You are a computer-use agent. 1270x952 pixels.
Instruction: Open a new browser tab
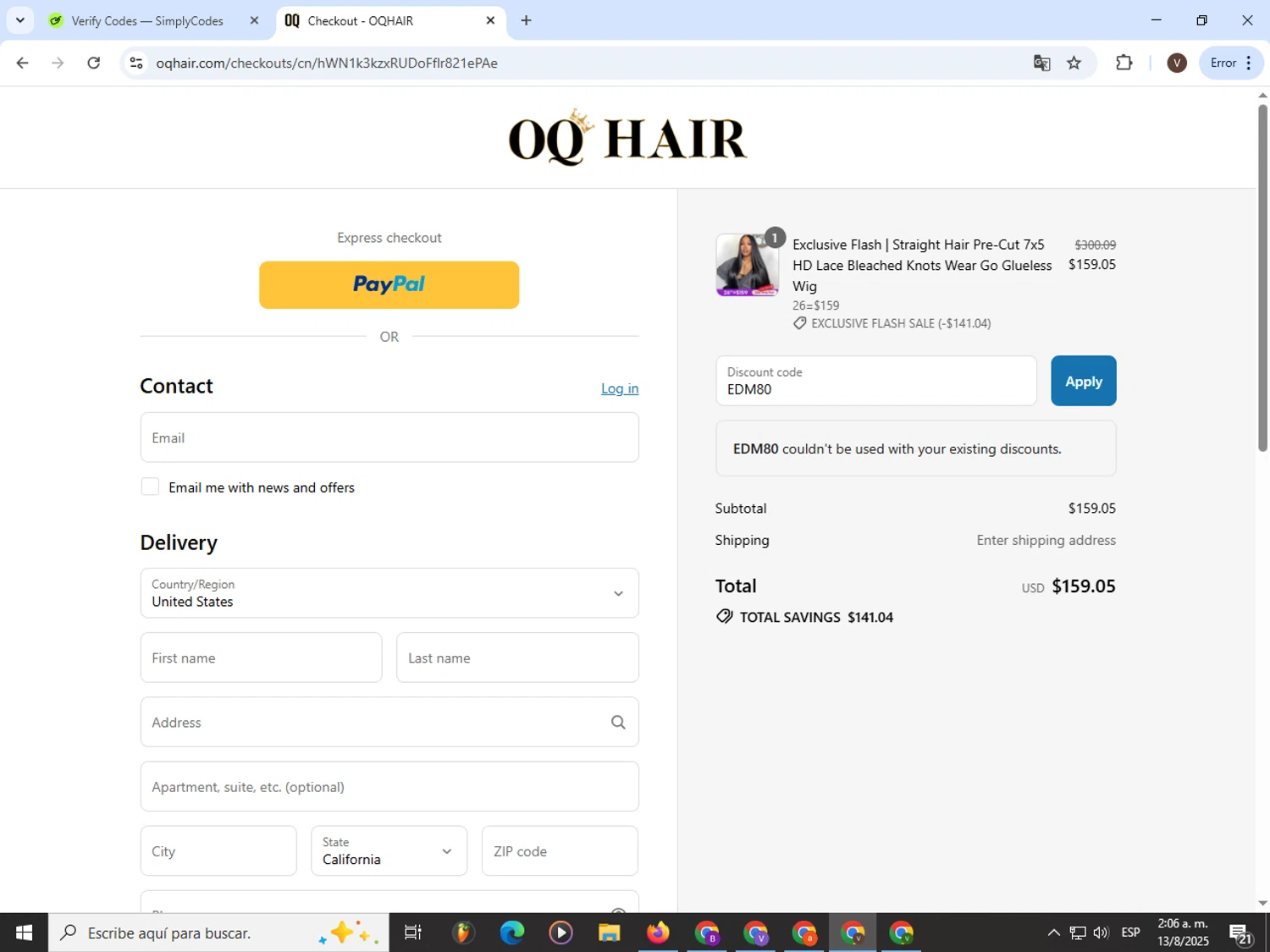(526, 20)
